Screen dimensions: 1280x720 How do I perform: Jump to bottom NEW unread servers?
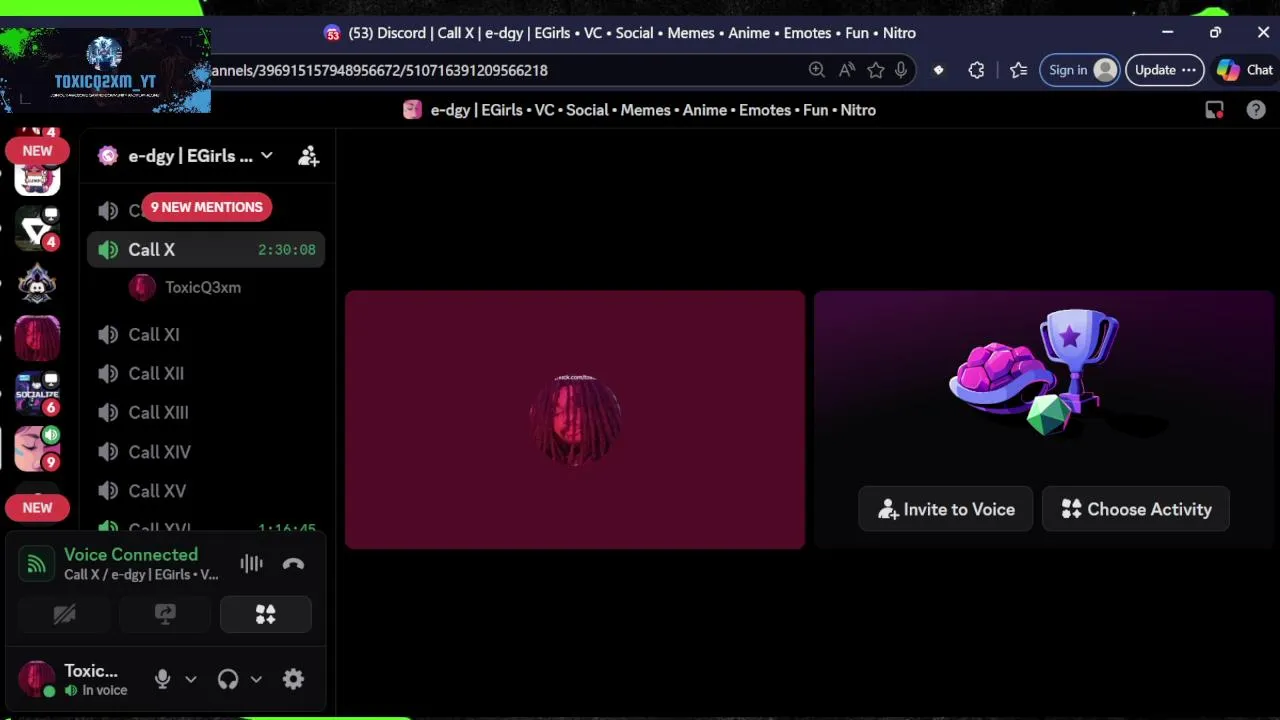click(x=37, y=508)
